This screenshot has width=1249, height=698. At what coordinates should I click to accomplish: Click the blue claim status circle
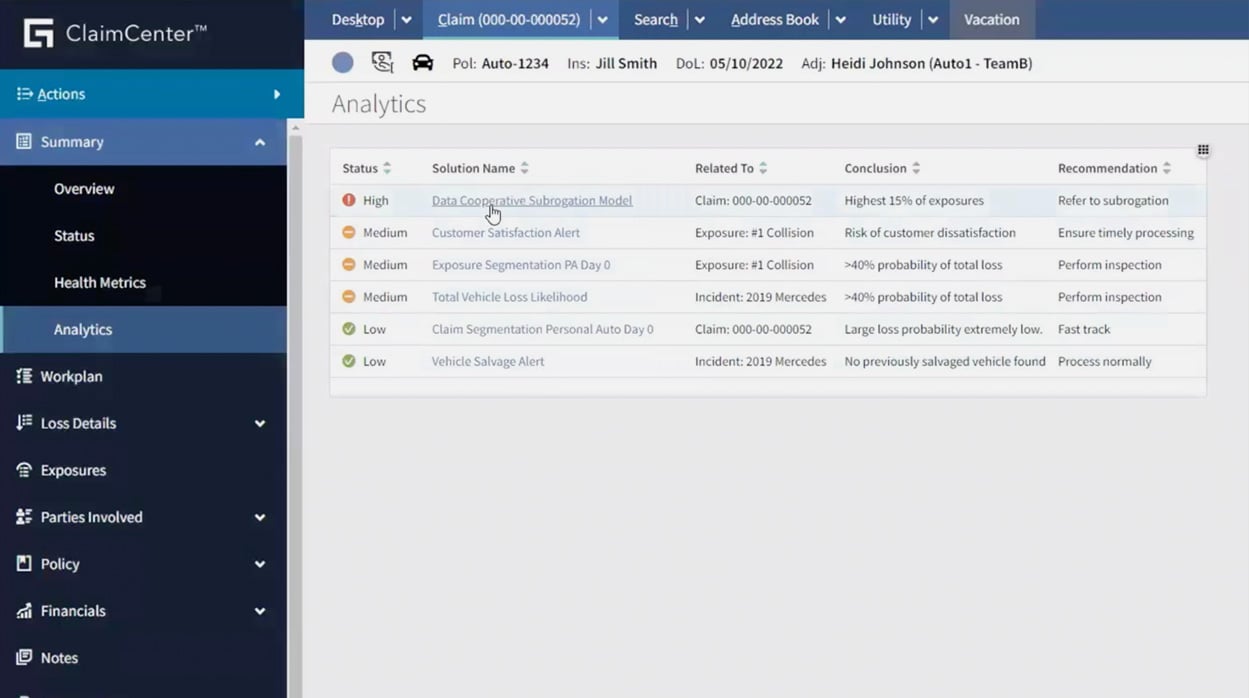(342, 62)
